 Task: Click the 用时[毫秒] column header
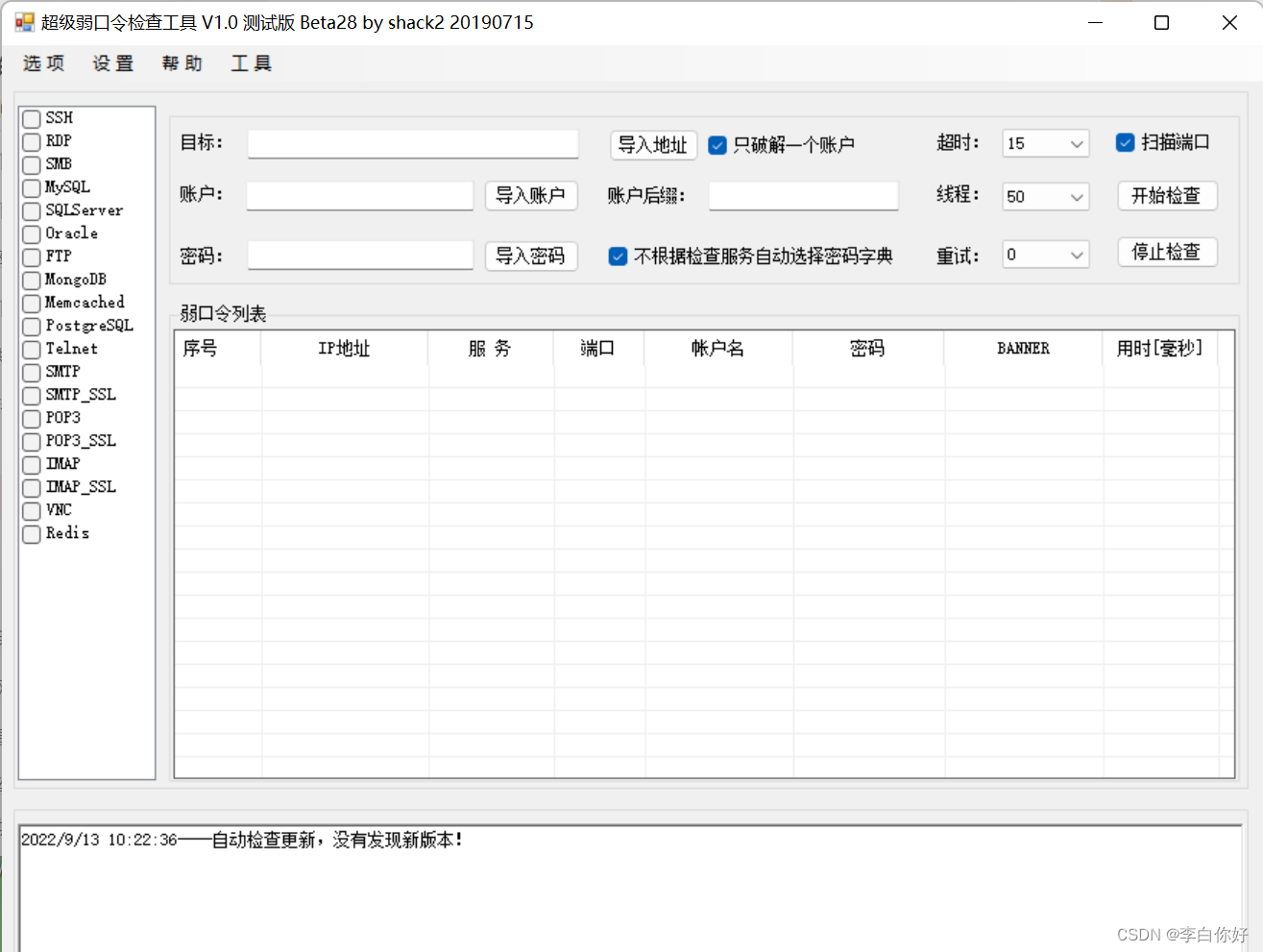point(1159,348)
